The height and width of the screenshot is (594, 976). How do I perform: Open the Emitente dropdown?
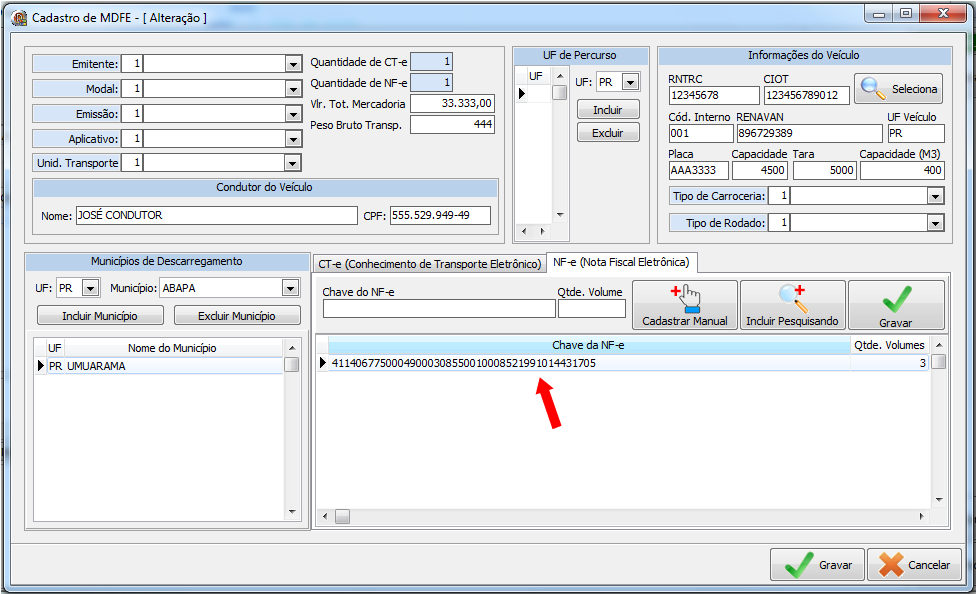click(293, 64)
